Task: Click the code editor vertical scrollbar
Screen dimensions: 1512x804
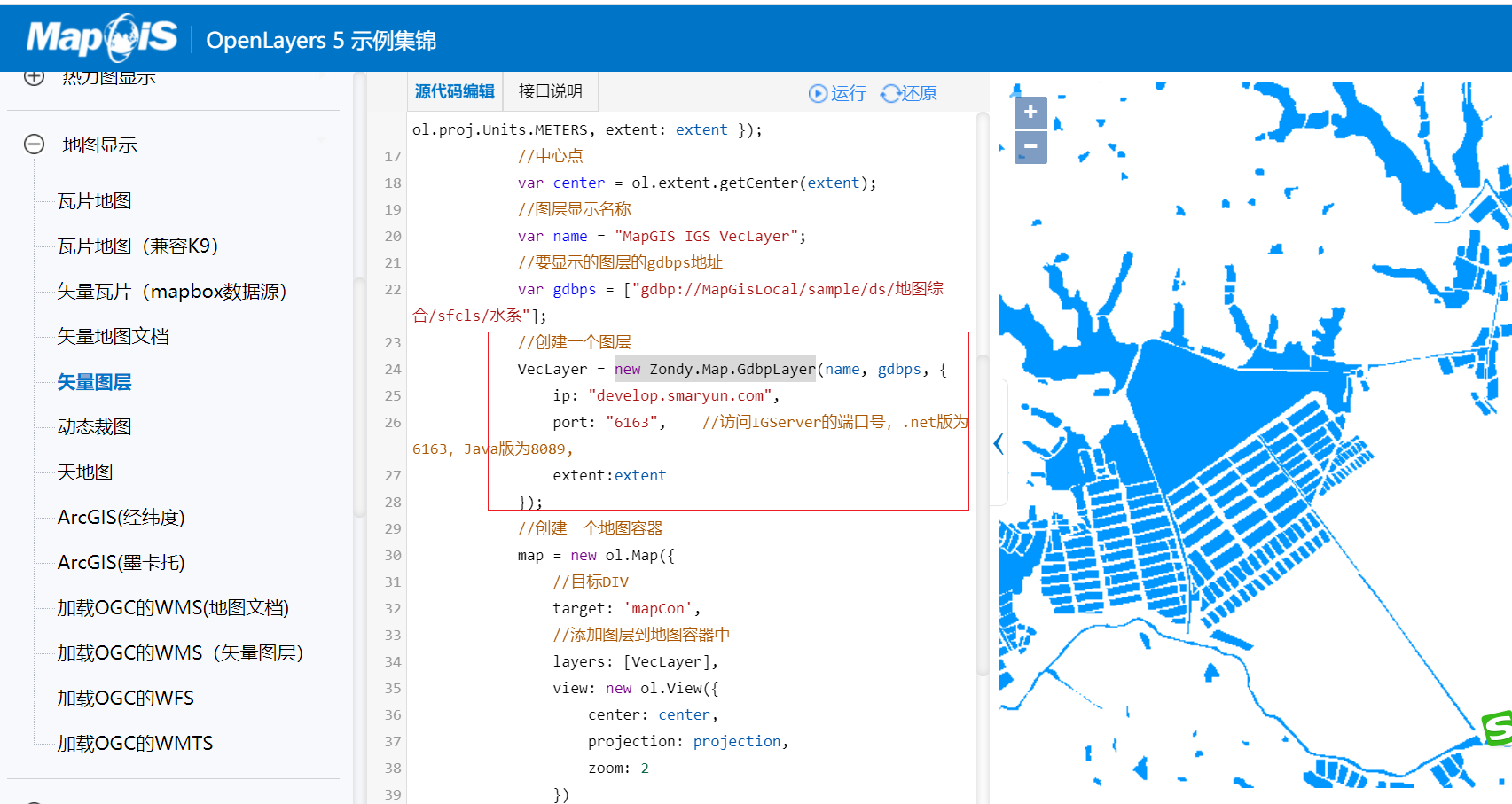Action: [x=983, y=514]
